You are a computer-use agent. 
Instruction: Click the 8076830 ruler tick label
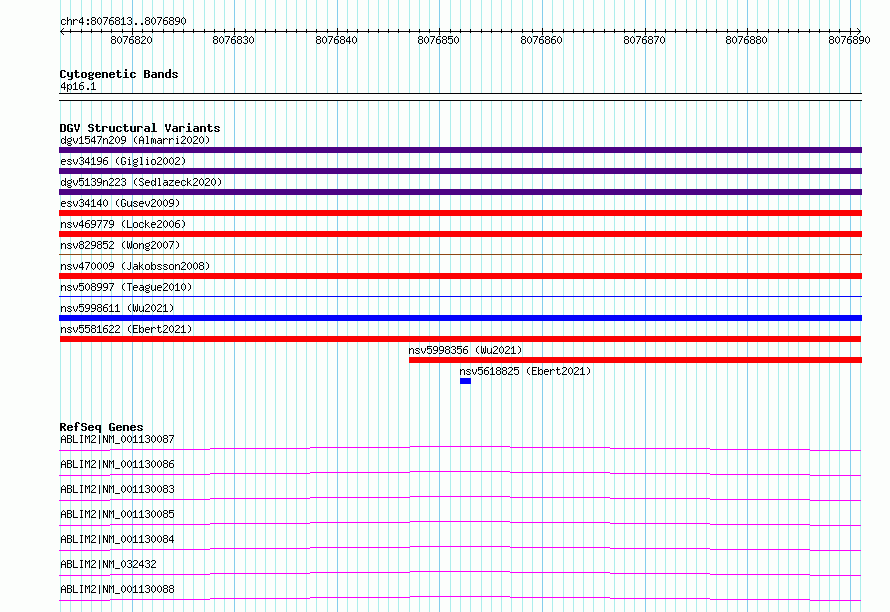(233, 40)
